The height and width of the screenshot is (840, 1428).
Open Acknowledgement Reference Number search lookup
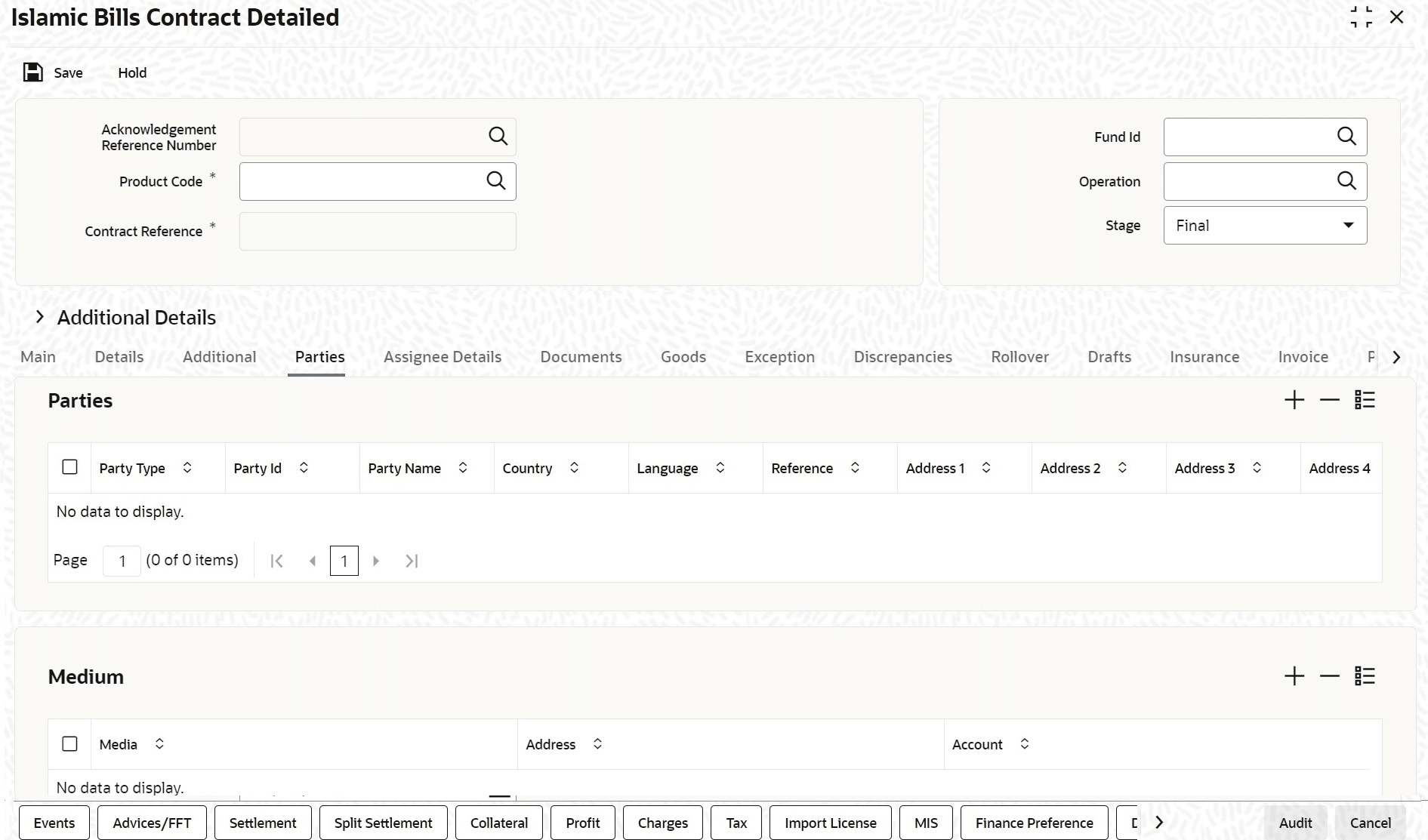pos(498,137)
